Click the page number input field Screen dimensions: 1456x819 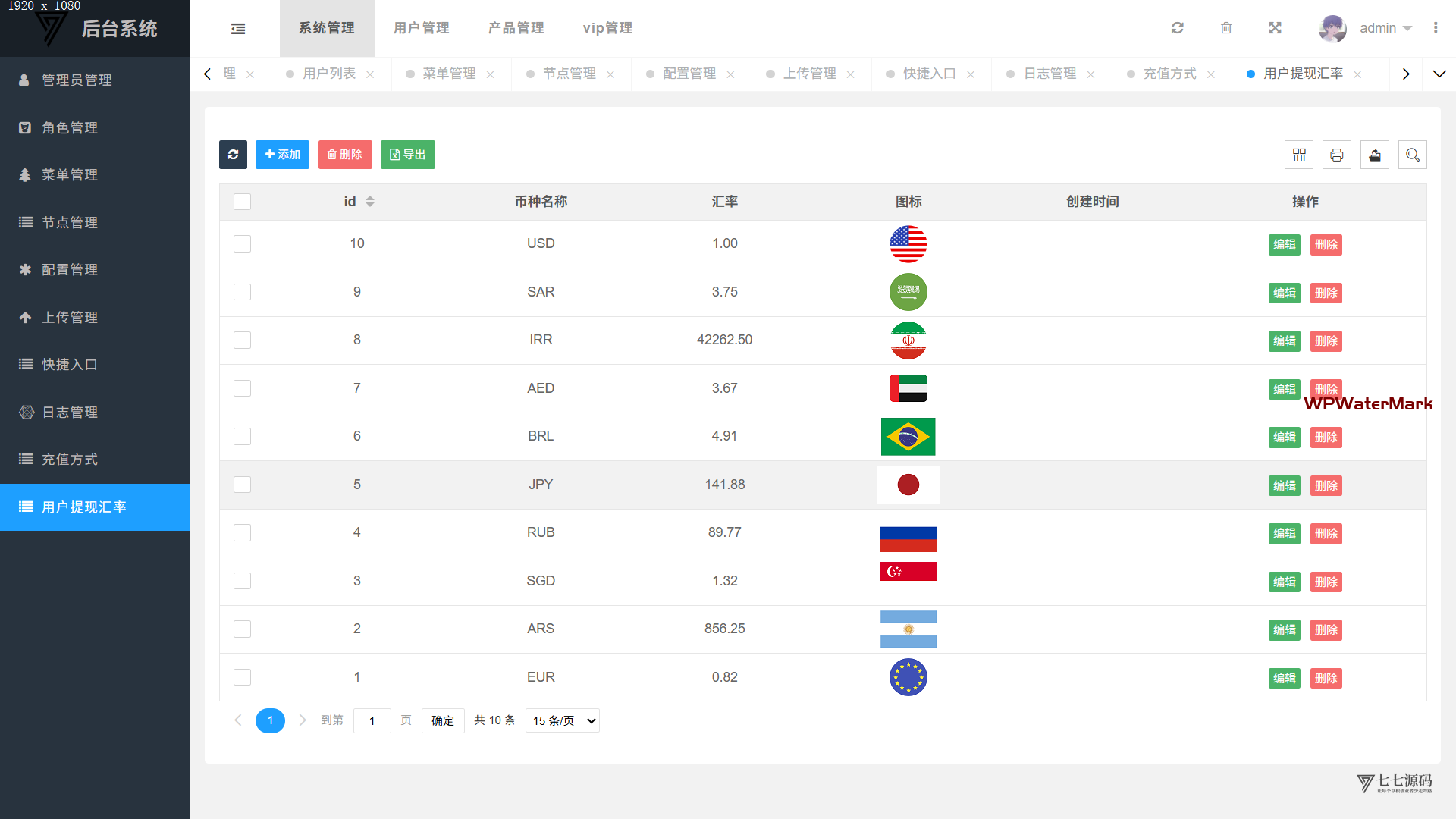pos(372,720)
